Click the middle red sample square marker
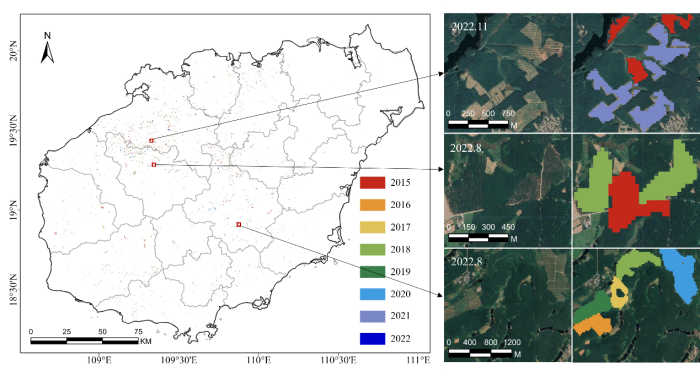The width and height of the screenshot is (700, 372). (154, 165)
